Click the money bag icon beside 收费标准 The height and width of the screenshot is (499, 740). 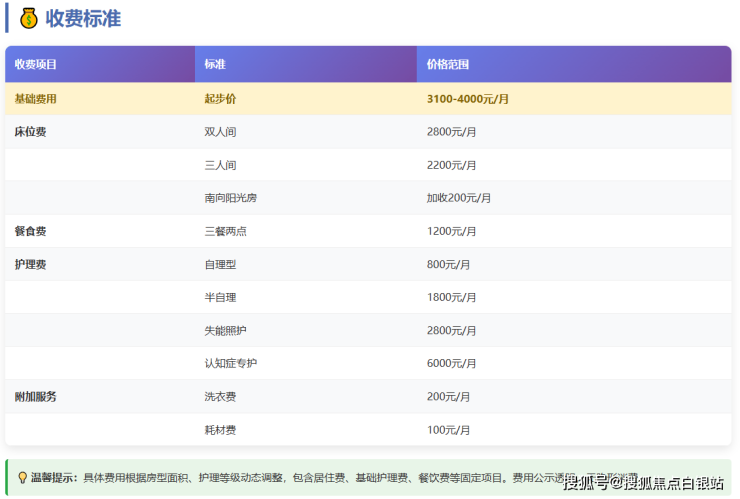28,18
